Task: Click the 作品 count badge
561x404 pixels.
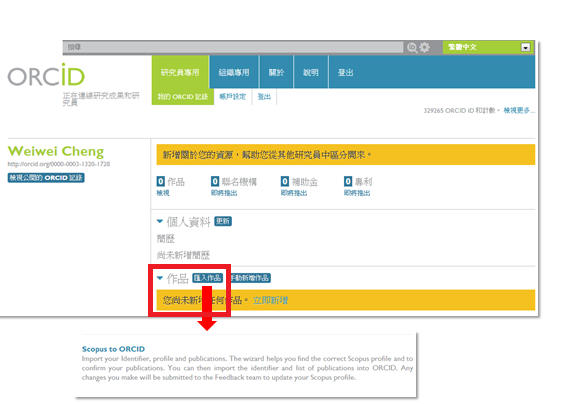Action: coord(161,181)
